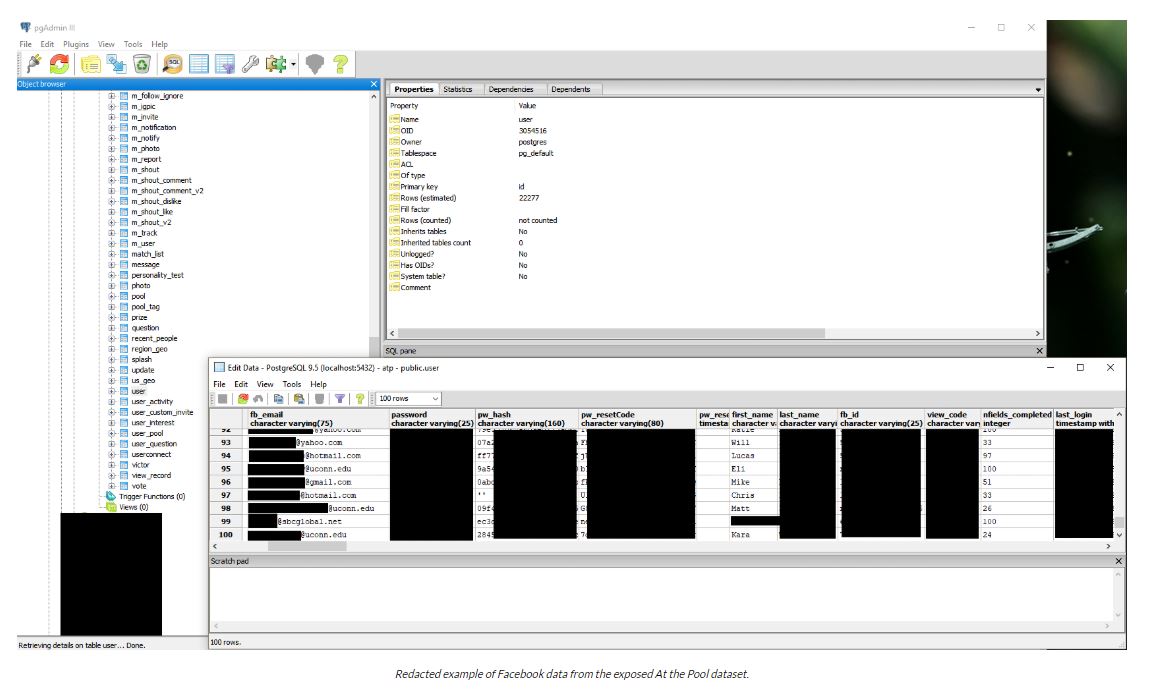Open the Tools menu in Edit Data window
This screenshot has height=695, width=1154.
(292, 384)
